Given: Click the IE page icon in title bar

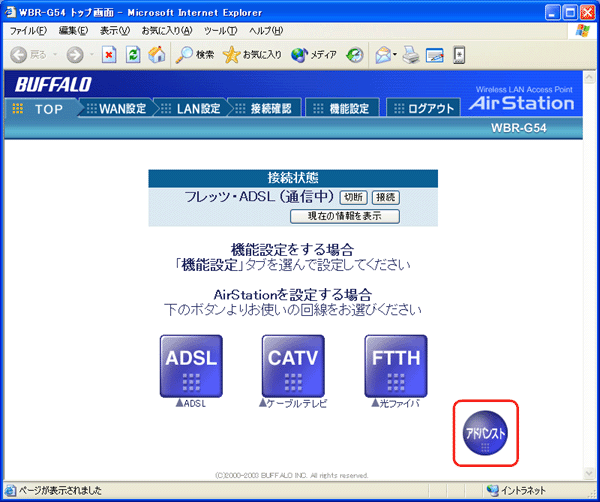Looking at the screenshot, I should click(11, 13).
